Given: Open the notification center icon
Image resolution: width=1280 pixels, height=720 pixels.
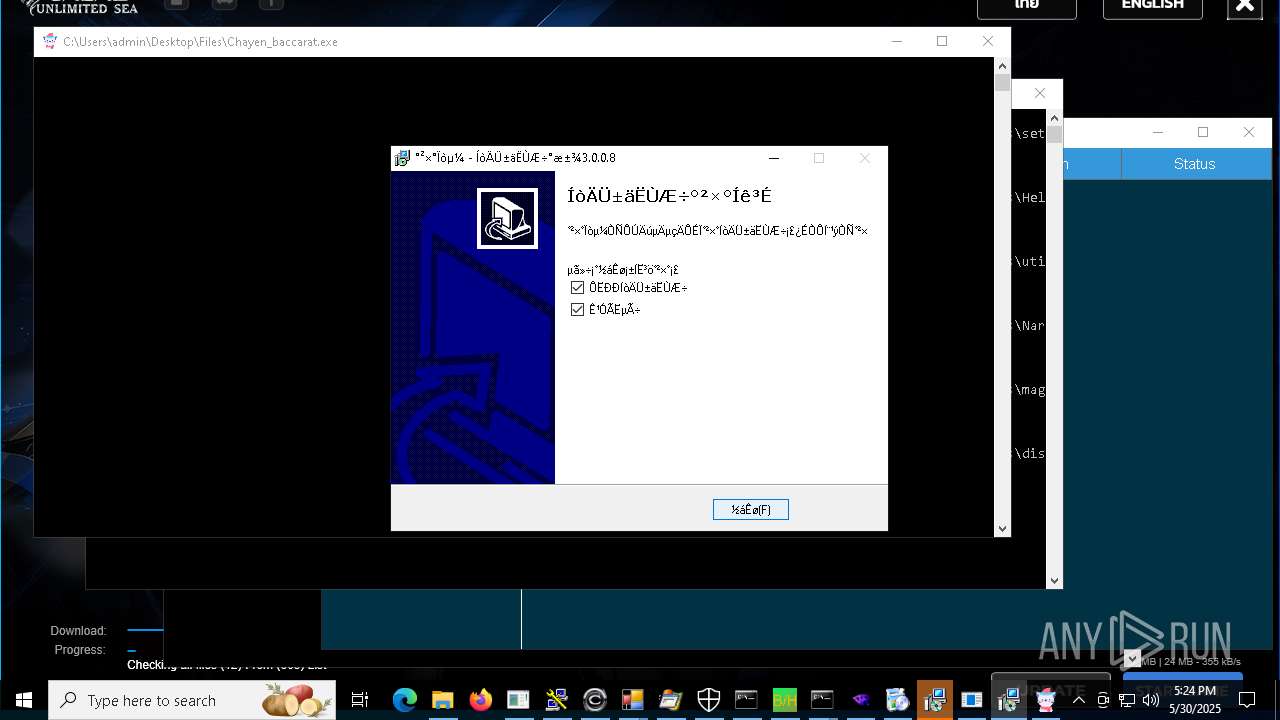Looking at the screenshot, I should 1246,700.
